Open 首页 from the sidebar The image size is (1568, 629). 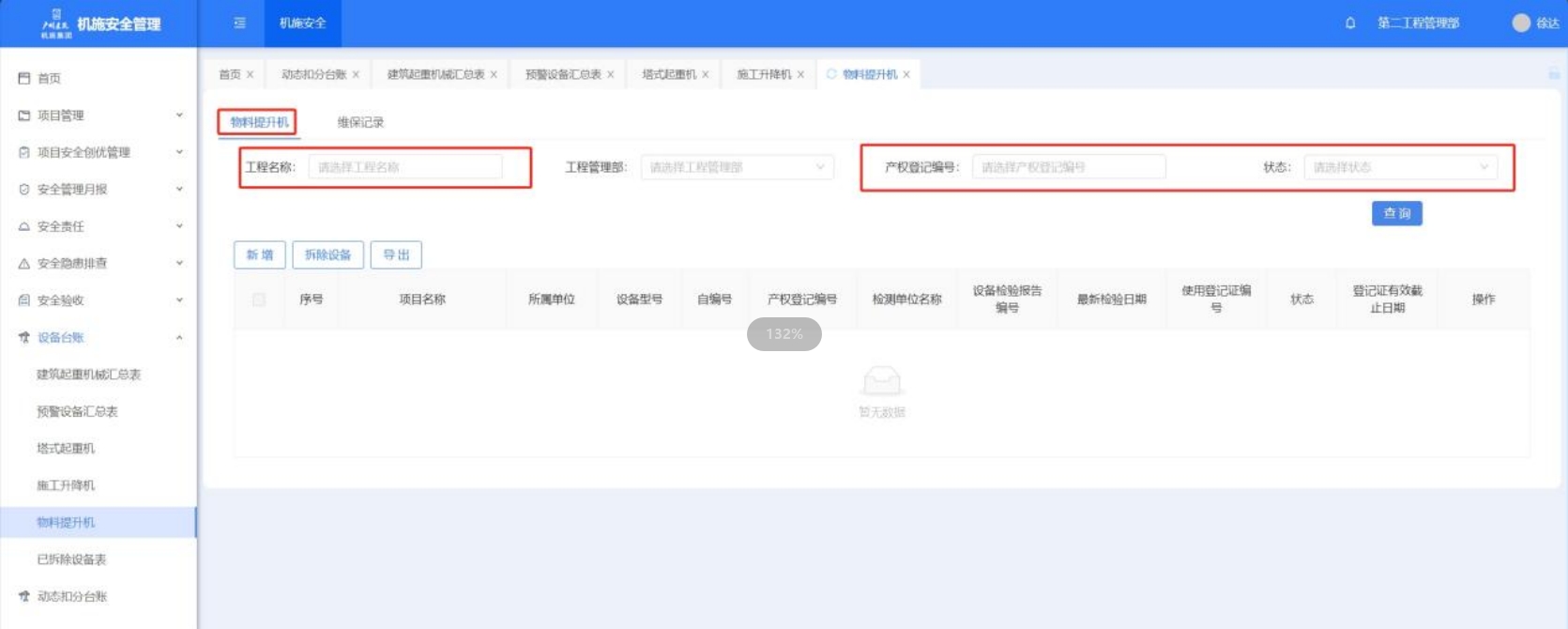[49, 78]
